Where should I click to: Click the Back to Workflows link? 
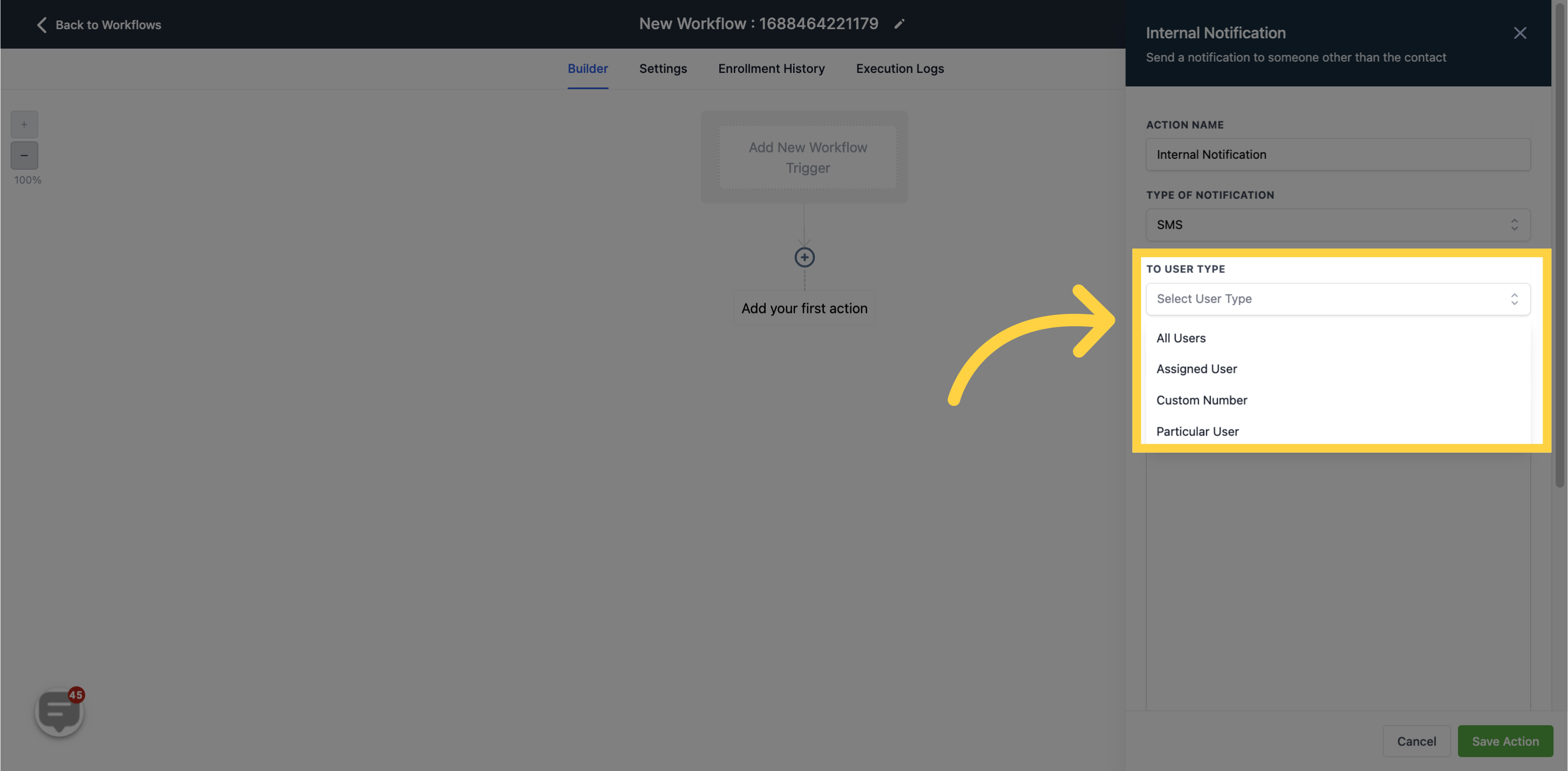(109, 25)
